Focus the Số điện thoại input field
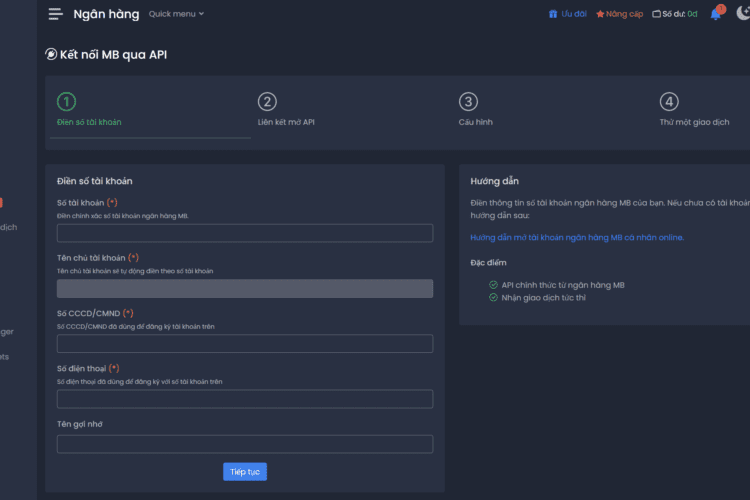Screen dimensions: 750x500 point(245,398)
